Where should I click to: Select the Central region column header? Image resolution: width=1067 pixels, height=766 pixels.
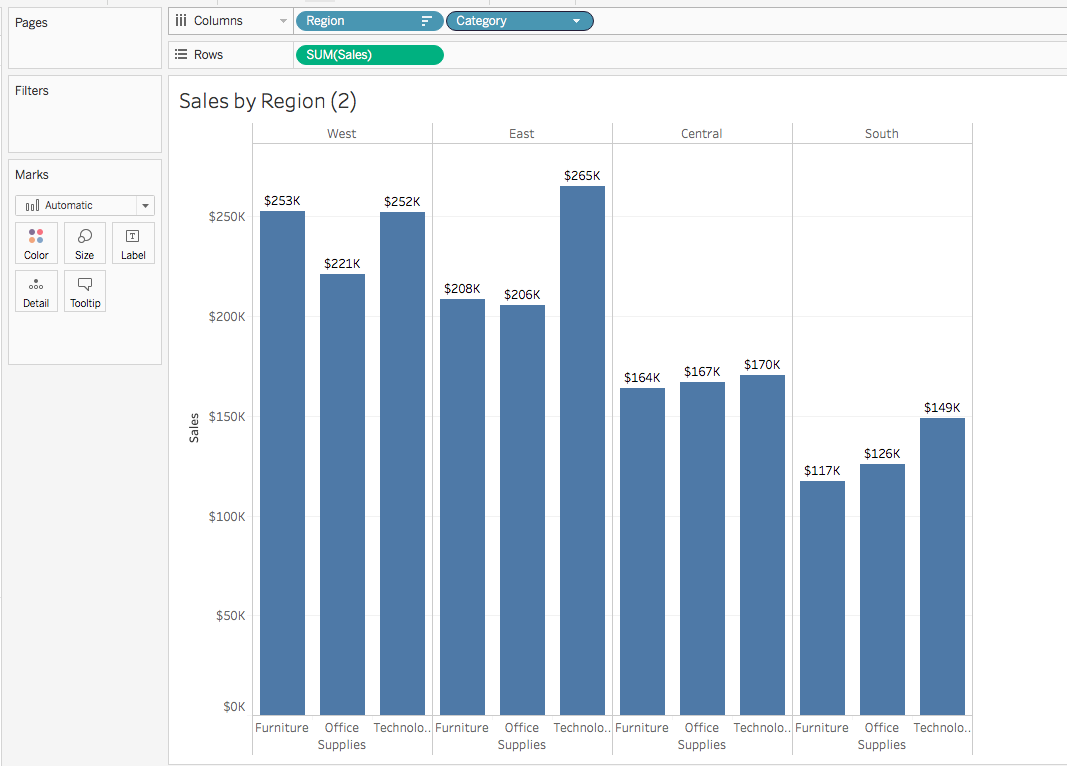point(702,133)
